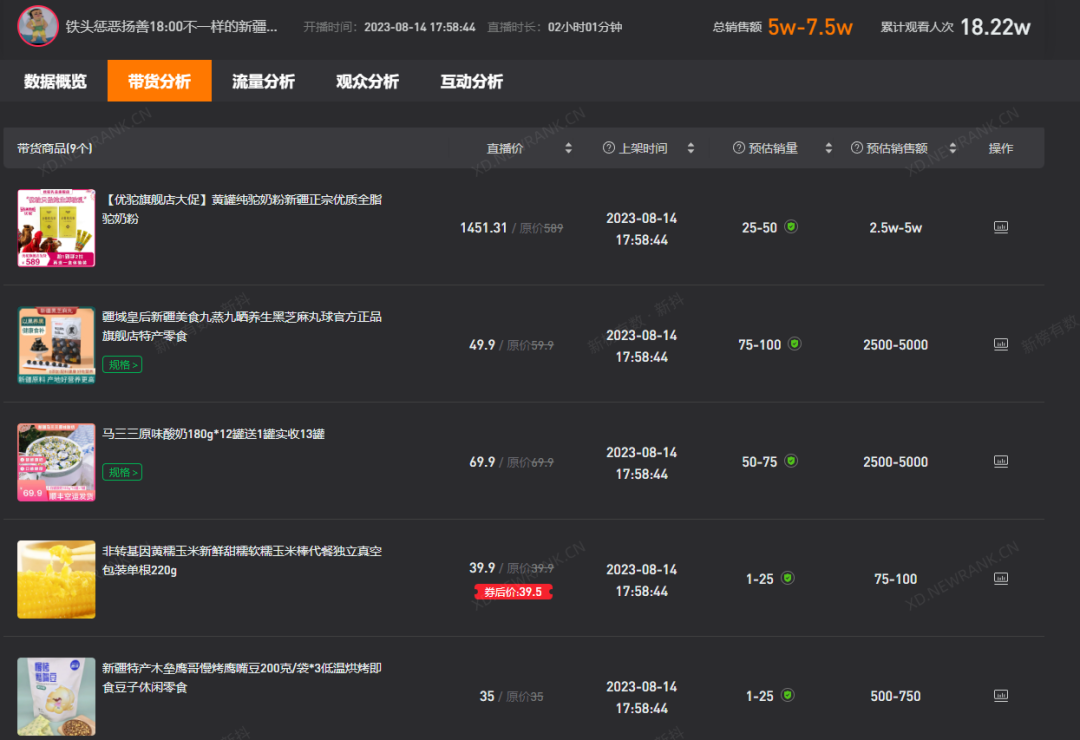
Task: Open the 驼奶粉 product thumbnail
Action: pyautogui.click(x=56, y=228)
